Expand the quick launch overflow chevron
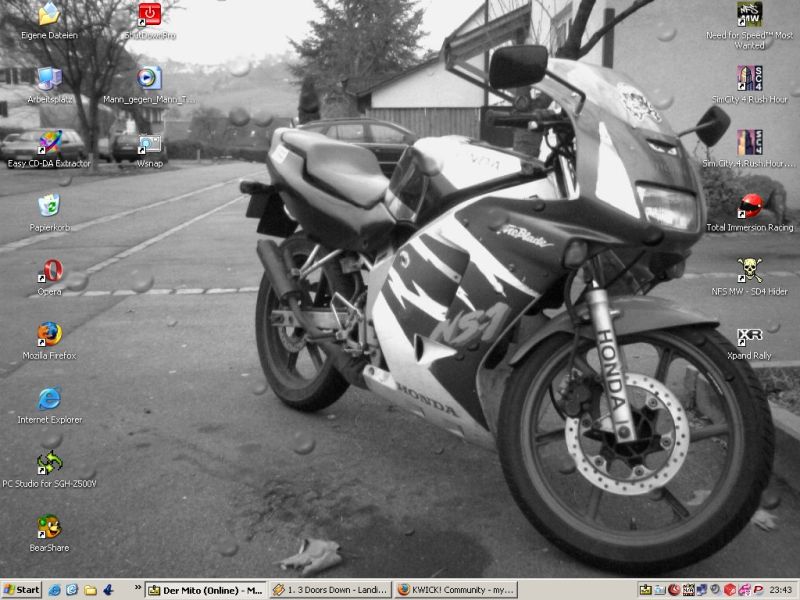Screen dimensions: 800x600 point(138,588)
